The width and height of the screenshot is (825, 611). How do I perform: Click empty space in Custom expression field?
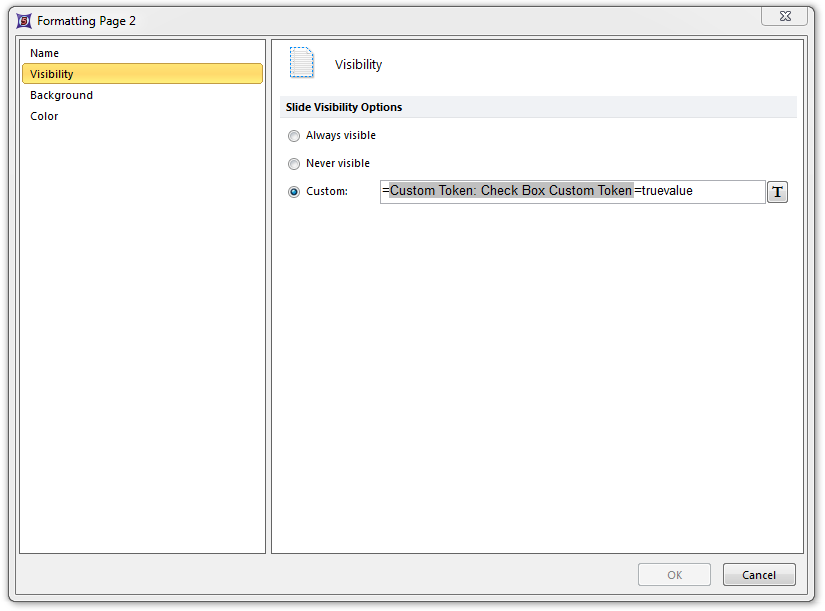coord(730,191)
